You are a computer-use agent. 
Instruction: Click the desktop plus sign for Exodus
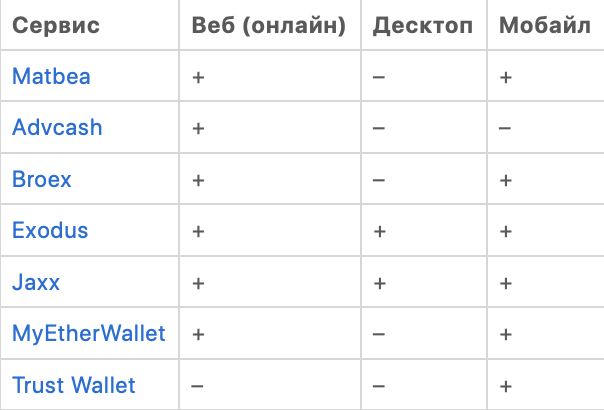click(378, 232)
